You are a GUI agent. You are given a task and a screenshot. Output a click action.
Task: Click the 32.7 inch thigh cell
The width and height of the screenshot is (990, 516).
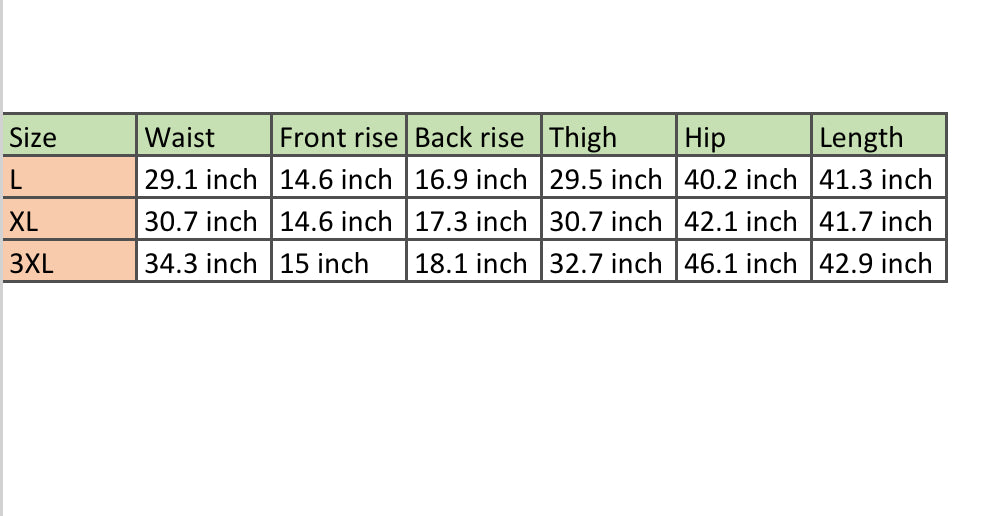[x=609, y=263]
